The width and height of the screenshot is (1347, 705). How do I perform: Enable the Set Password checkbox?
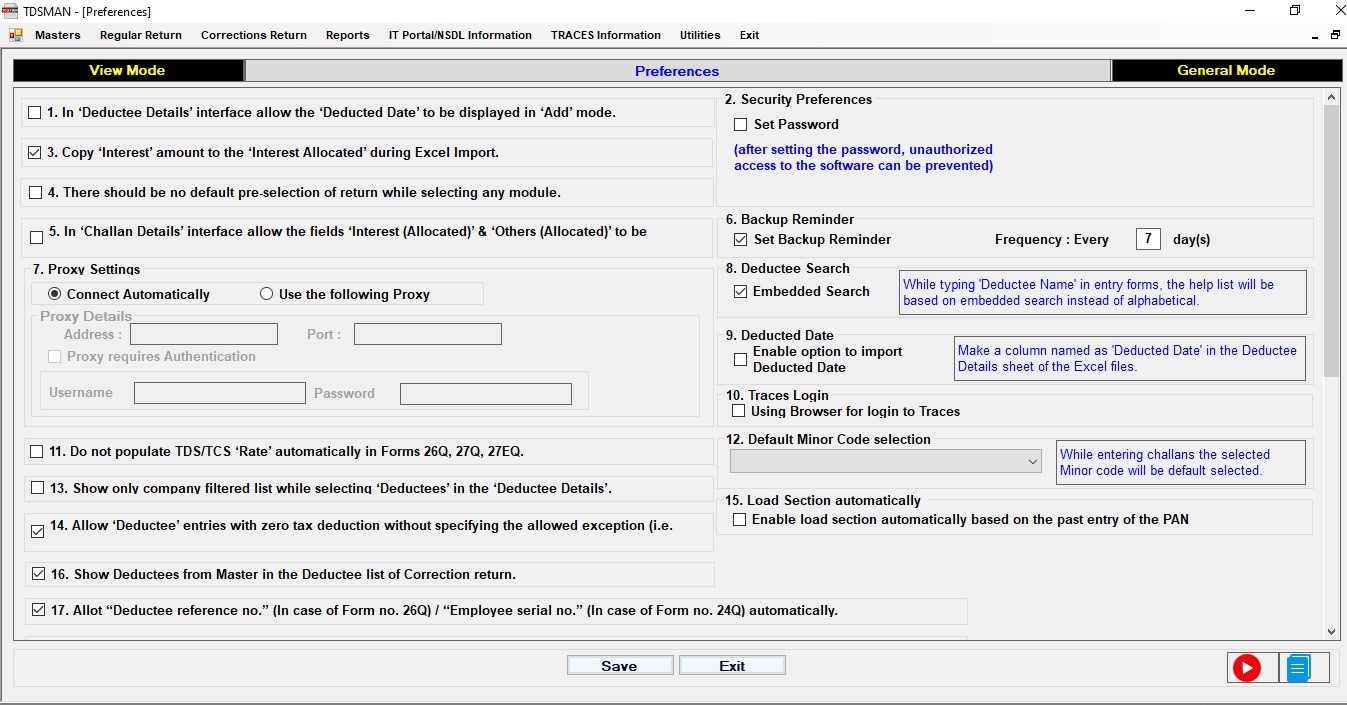(741, 125)
